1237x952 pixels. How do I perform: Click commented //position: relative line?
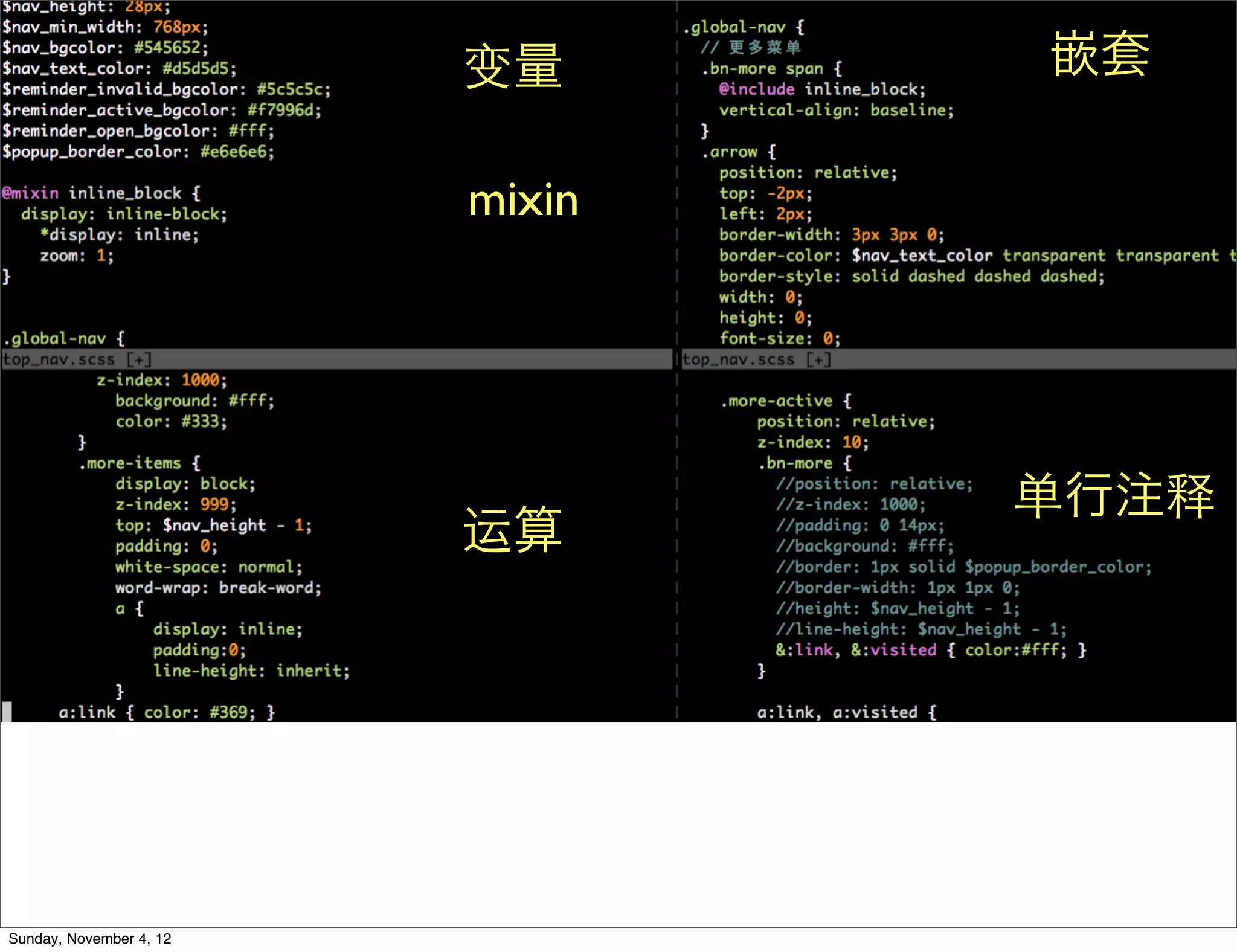(875, 484)
